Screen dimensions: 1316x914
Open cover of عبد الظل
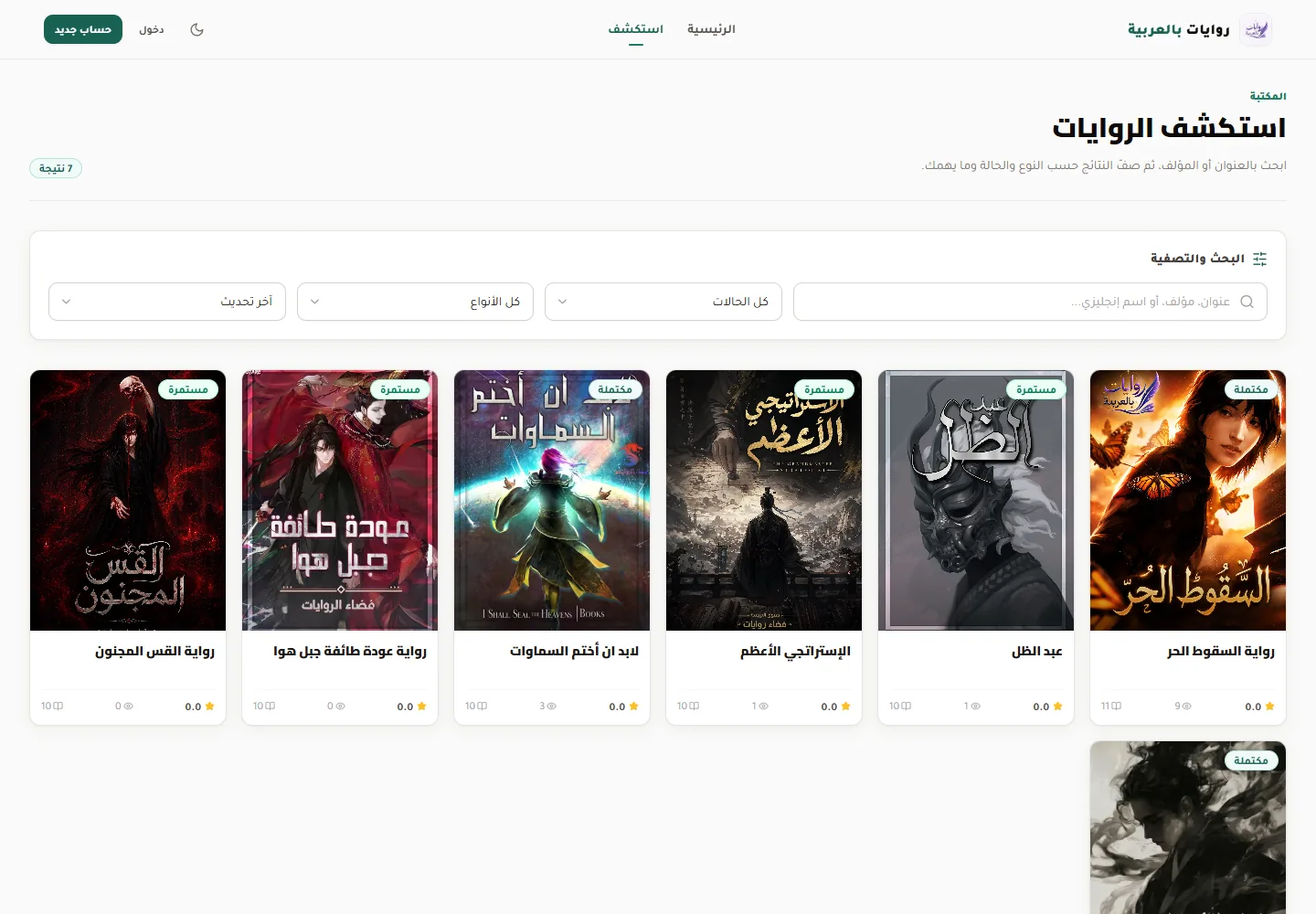976,500
